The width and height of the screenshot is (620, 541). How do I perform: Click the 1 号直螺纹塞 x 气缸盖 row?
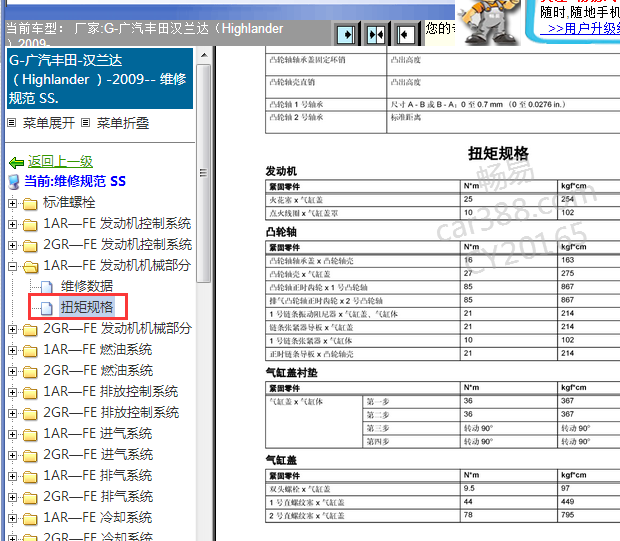tap(442, 502)
